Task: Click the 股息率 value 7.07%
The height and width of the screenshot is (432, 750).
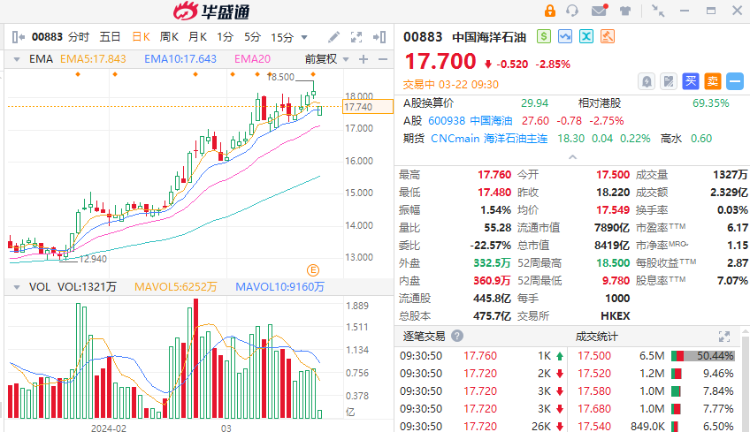Action: 732,281
